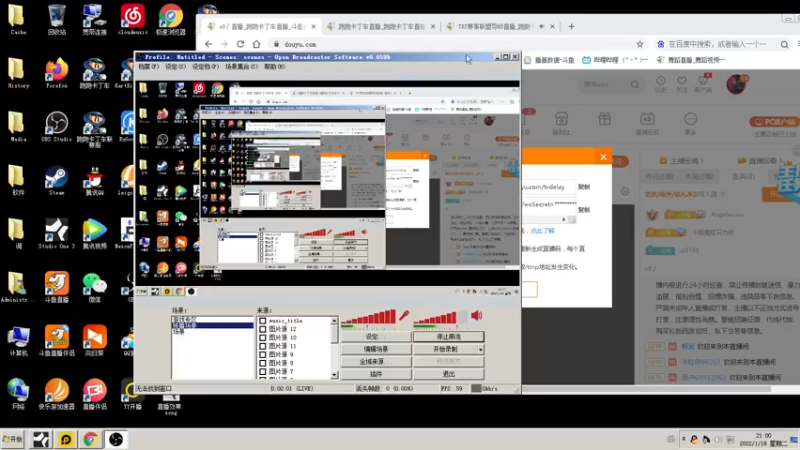This screenshot has height=450, width=800.
Task: Click the browser reload button
Action: point(240,44)
